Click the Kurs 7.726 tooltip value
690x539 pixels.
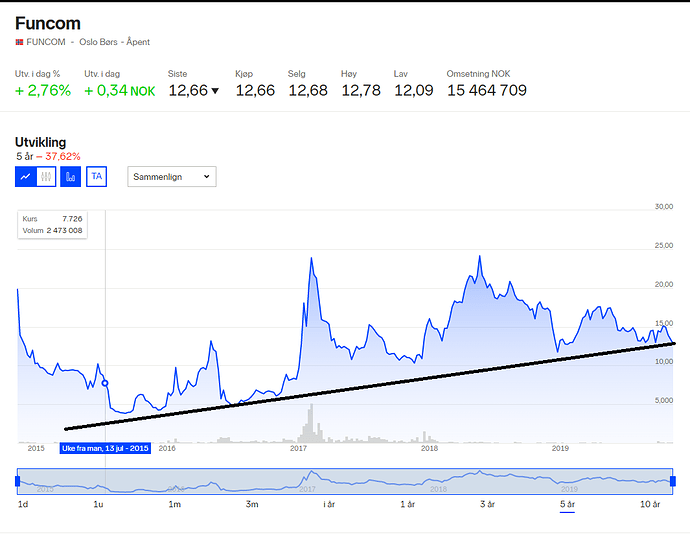(72, 219)
